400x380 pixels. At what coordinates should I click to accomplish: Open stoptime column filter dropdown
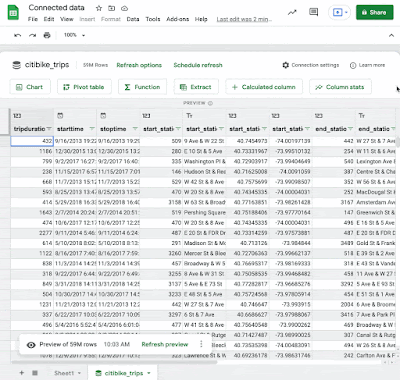(x=135, y=129)
